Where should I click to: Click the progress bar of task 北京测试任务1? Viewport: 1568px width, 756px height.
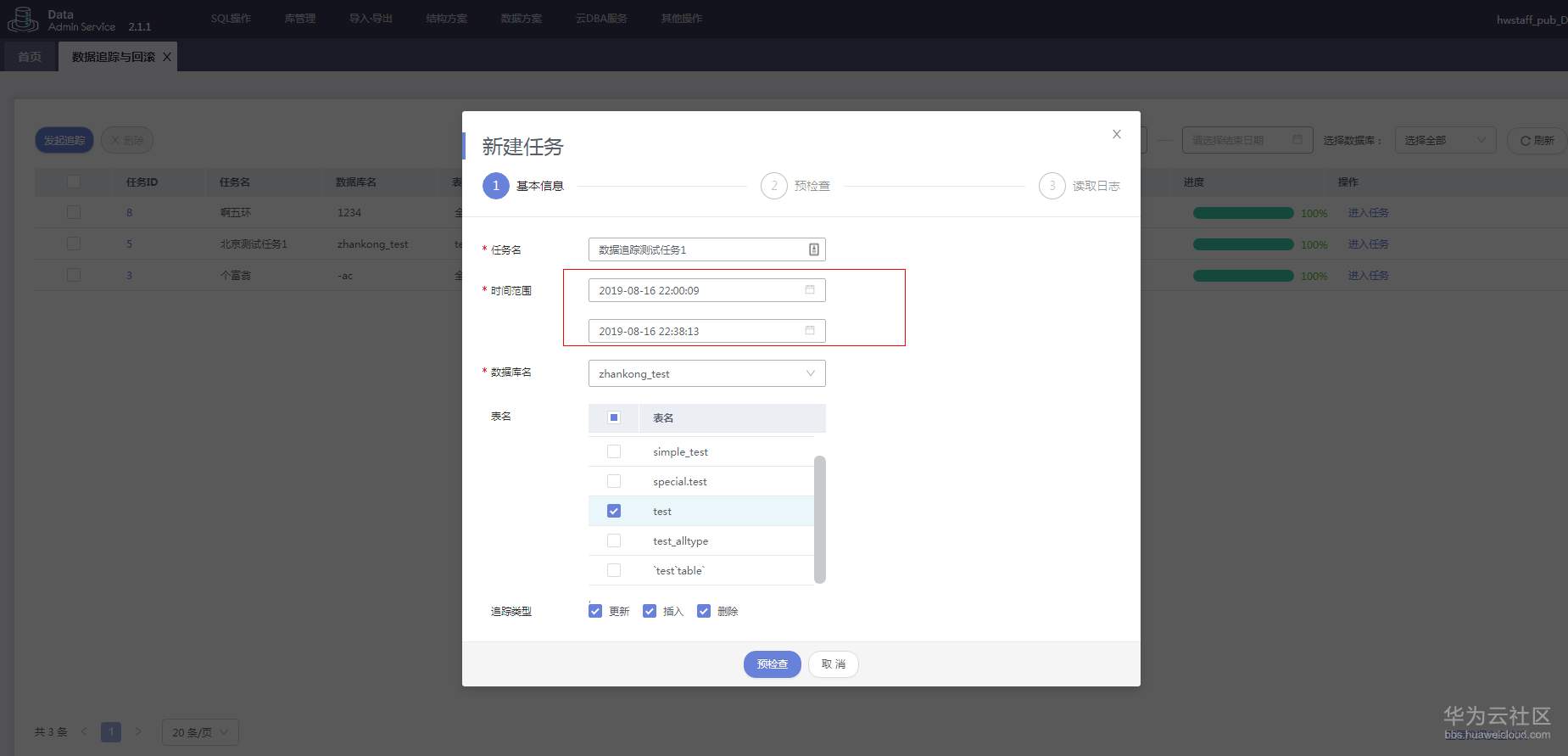1243,244
